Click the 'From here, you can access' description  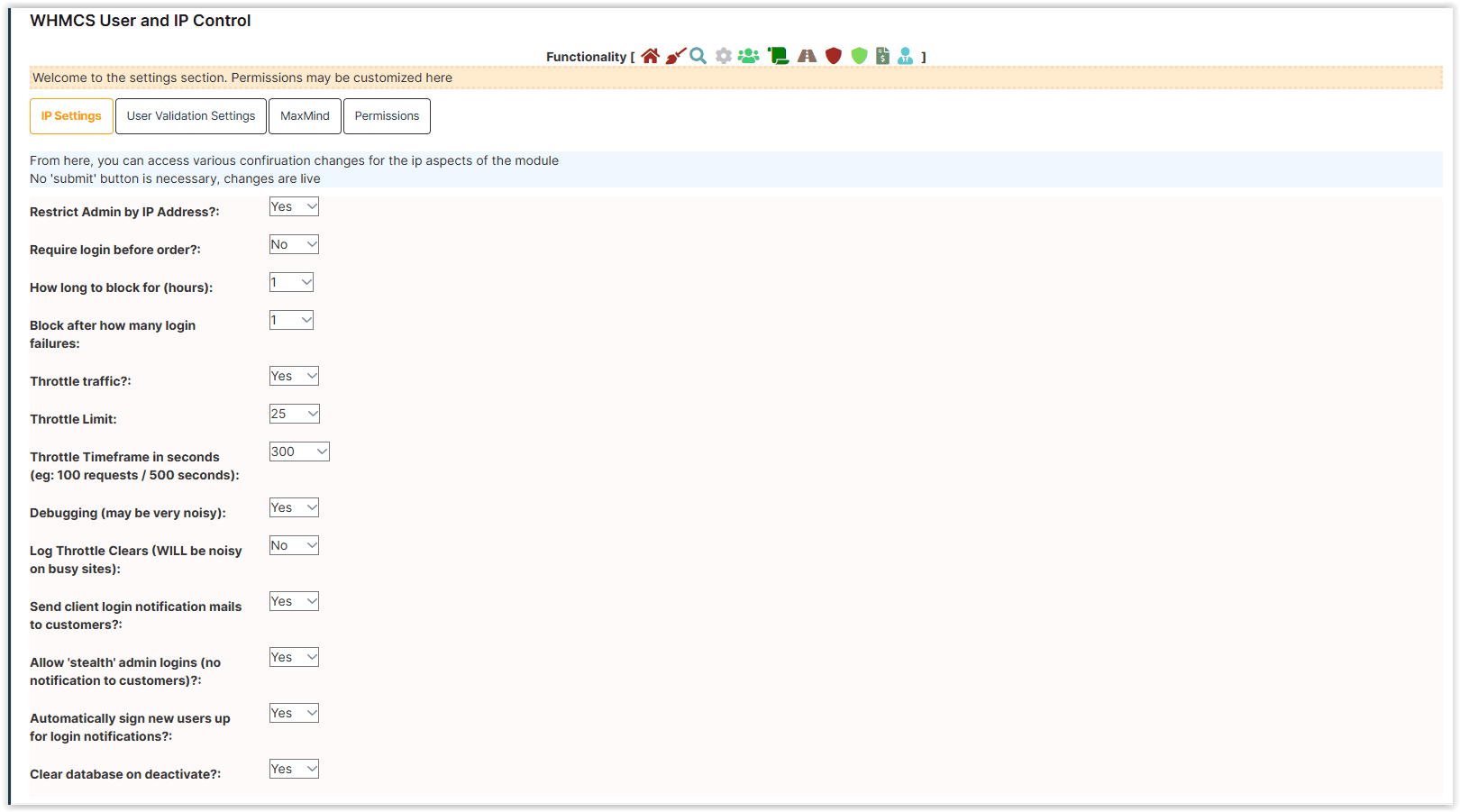294,160
